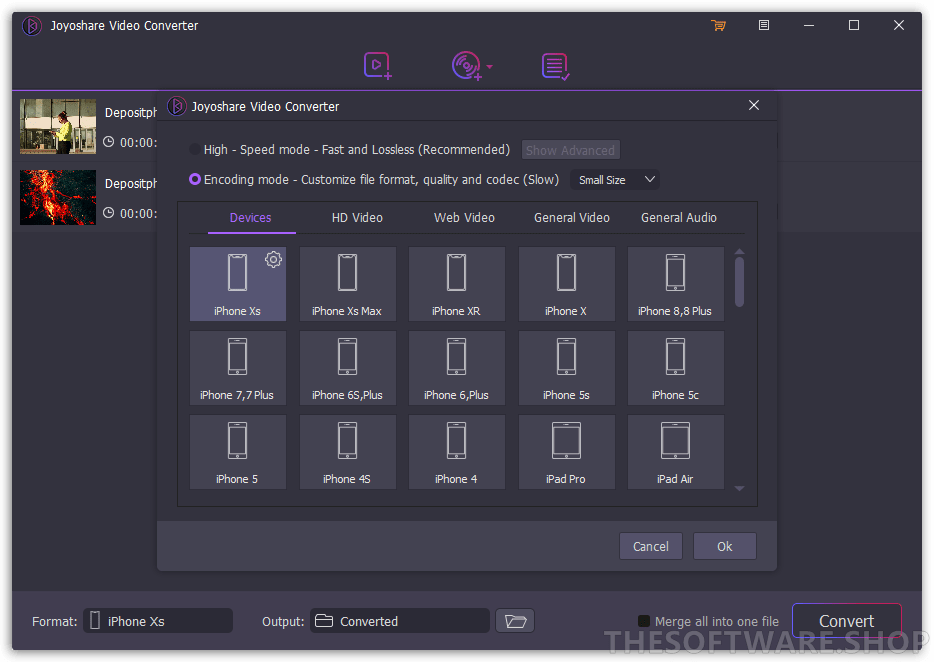
Task: Open the converted files list icon
Action: 556,65
